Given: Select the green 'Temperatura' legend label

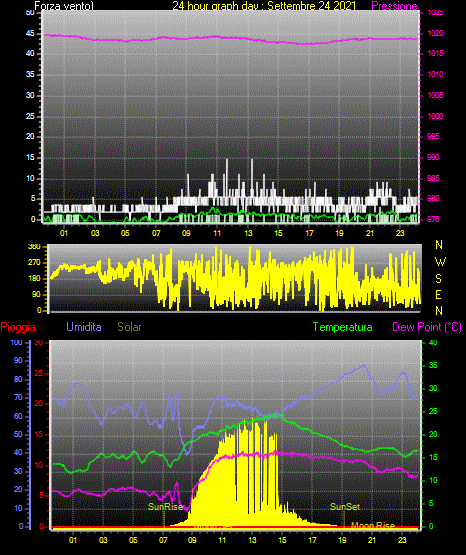Looking at the screenshot, I should click(x=343, y=327).
